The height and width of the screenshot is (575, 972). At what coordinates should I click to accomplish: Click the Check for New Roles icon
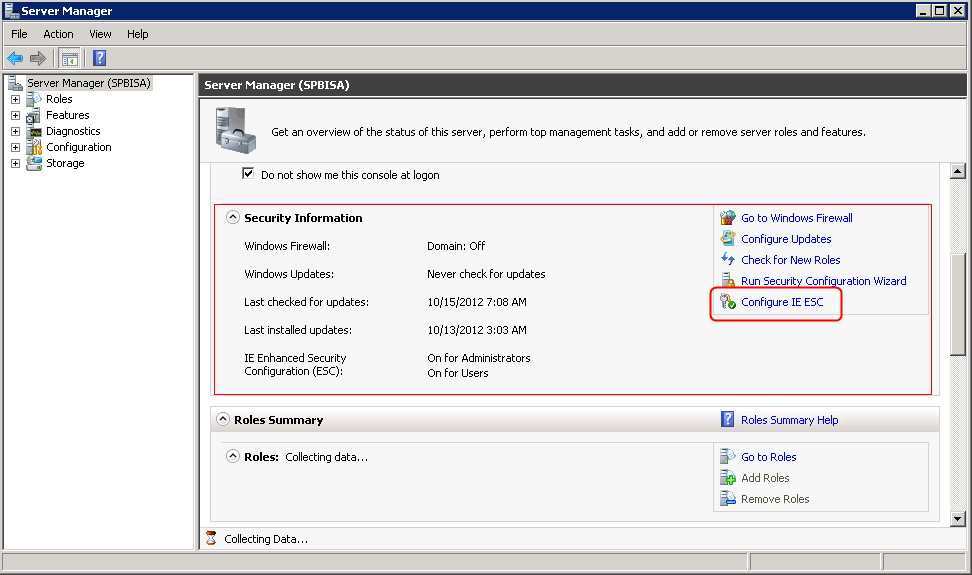tap(728, 260)
